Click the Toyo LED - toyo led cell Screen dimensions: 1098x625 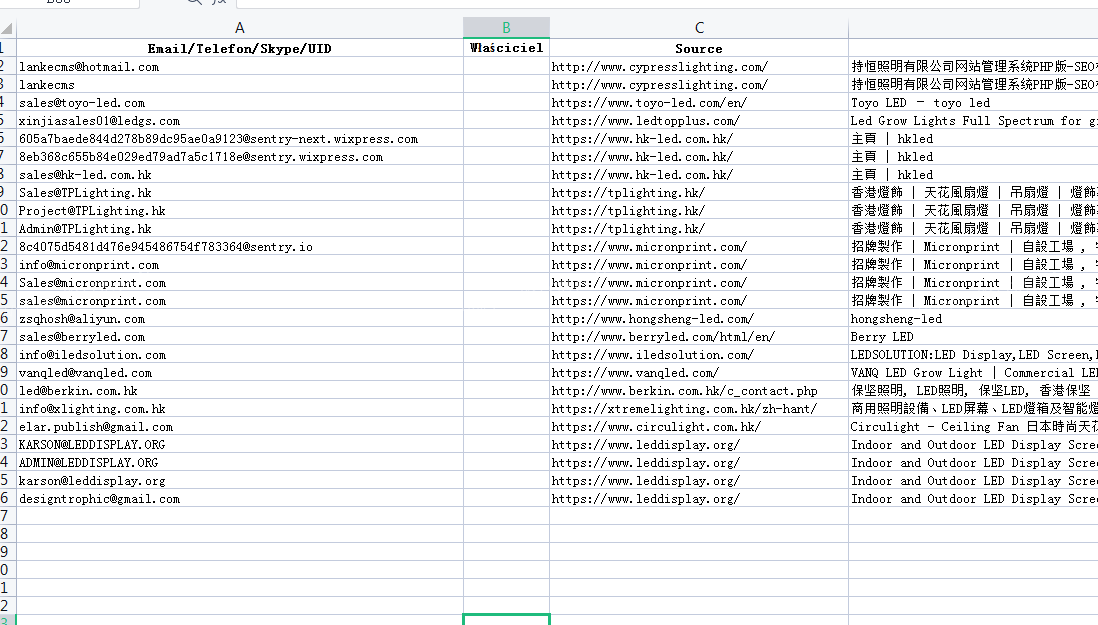click(x=973, y=103)
